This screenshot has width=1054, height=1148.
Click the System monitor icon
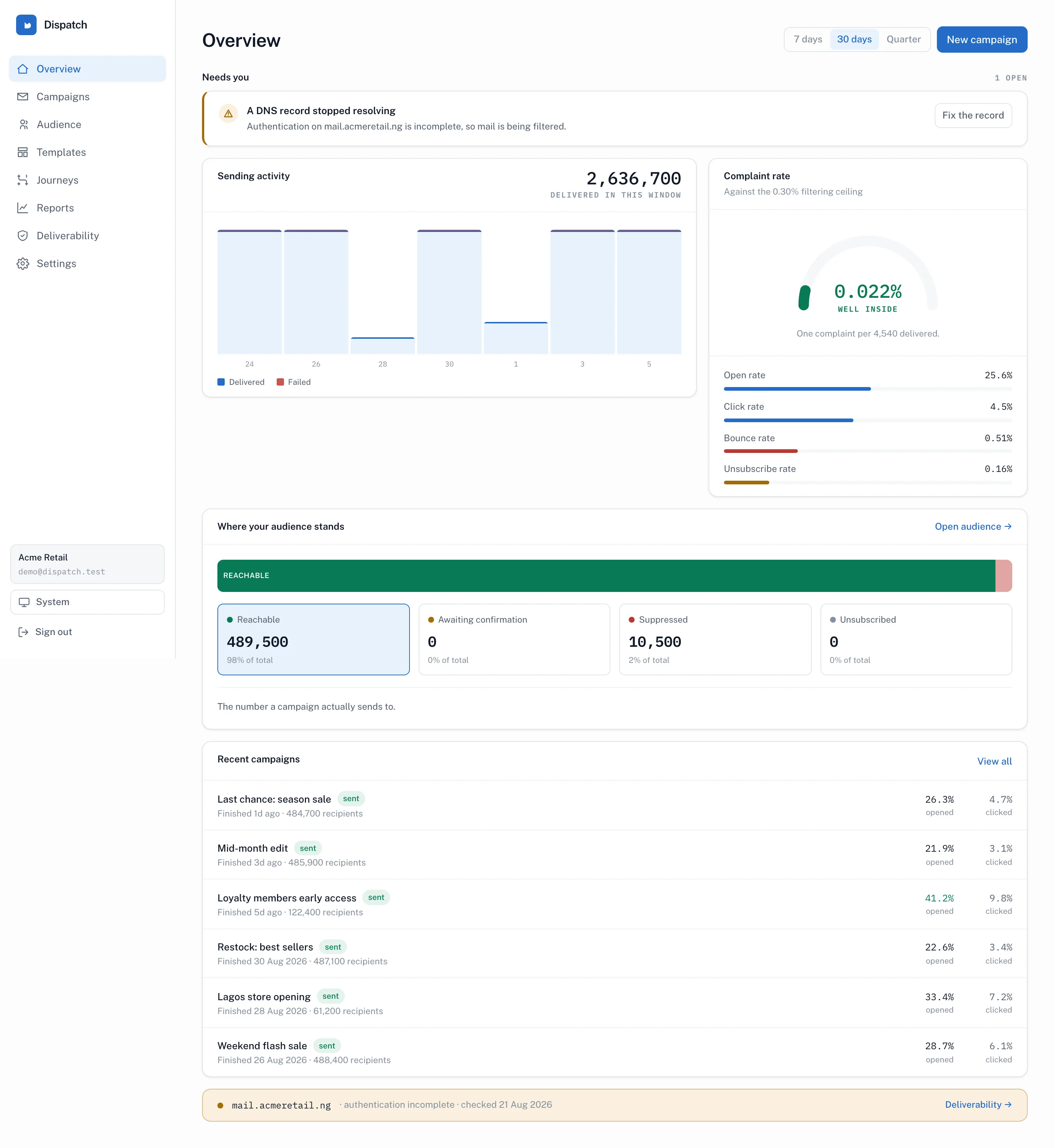point(24,602)
